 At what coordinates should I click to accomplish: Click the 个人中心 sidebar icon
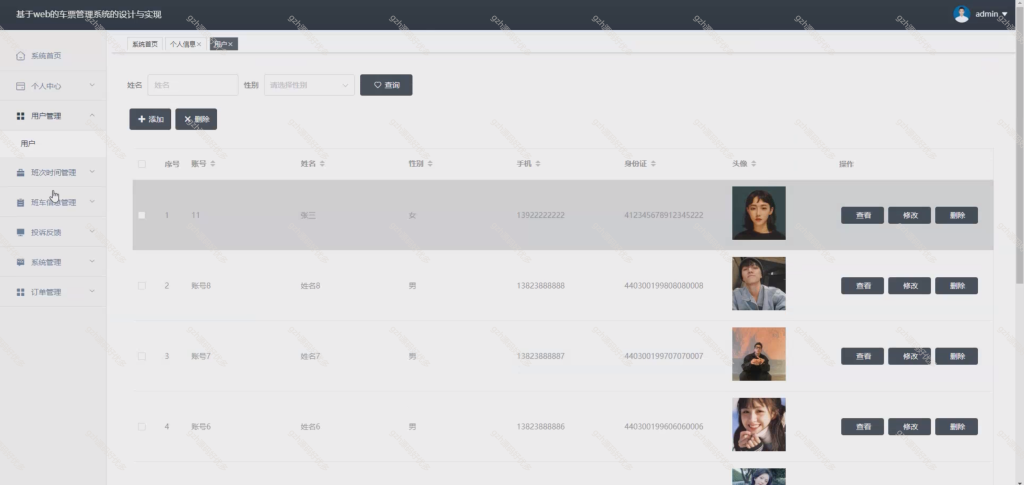click(x=20, y=86)
